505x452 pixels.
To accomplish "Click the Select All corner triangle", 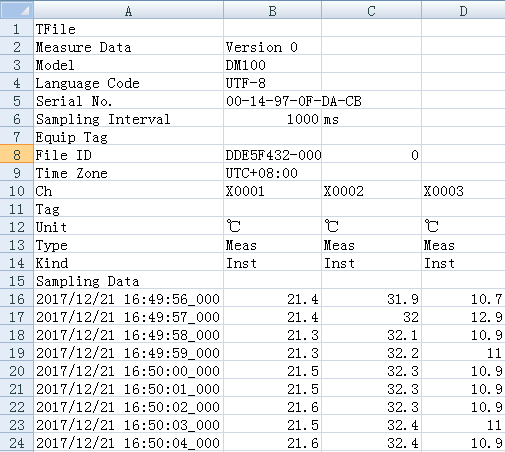I will [x=17, y=10].
